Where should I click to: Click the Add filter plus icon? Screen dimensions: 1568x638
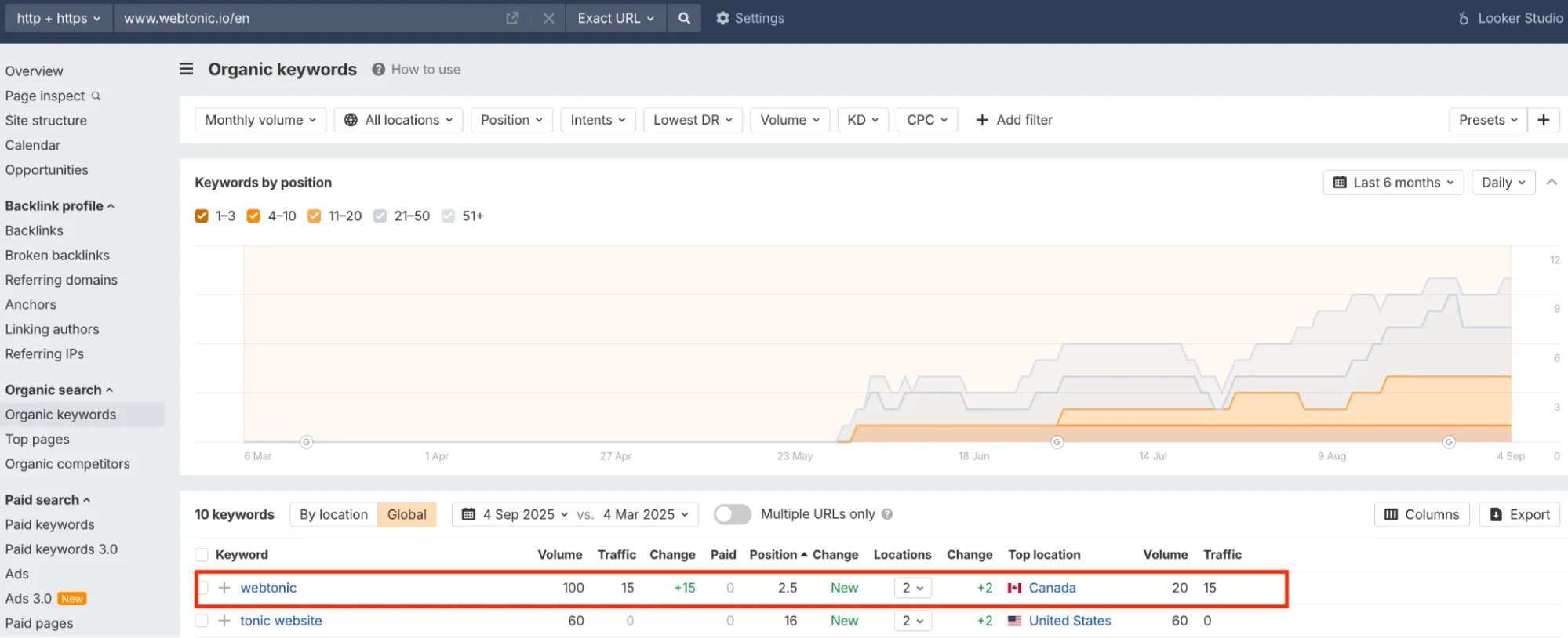tap(981, 120)
